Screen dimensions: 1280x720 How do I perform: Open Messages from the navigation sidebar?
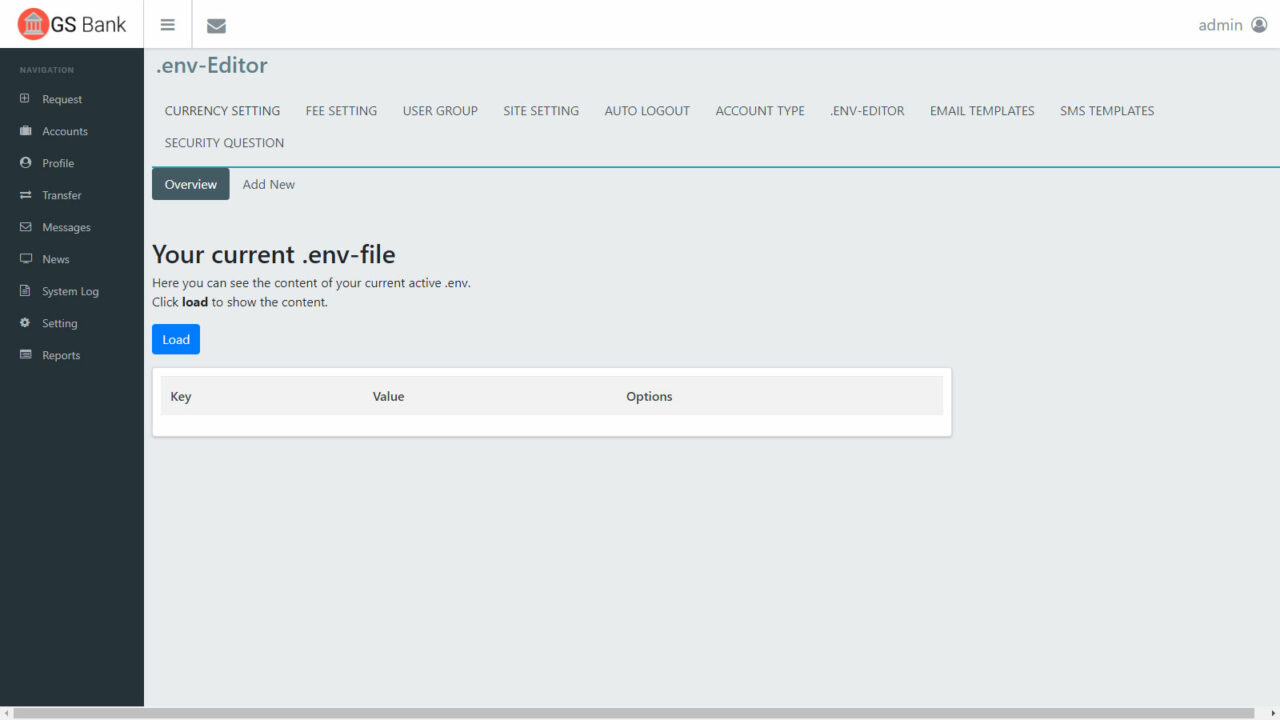(x=66, y=227)
